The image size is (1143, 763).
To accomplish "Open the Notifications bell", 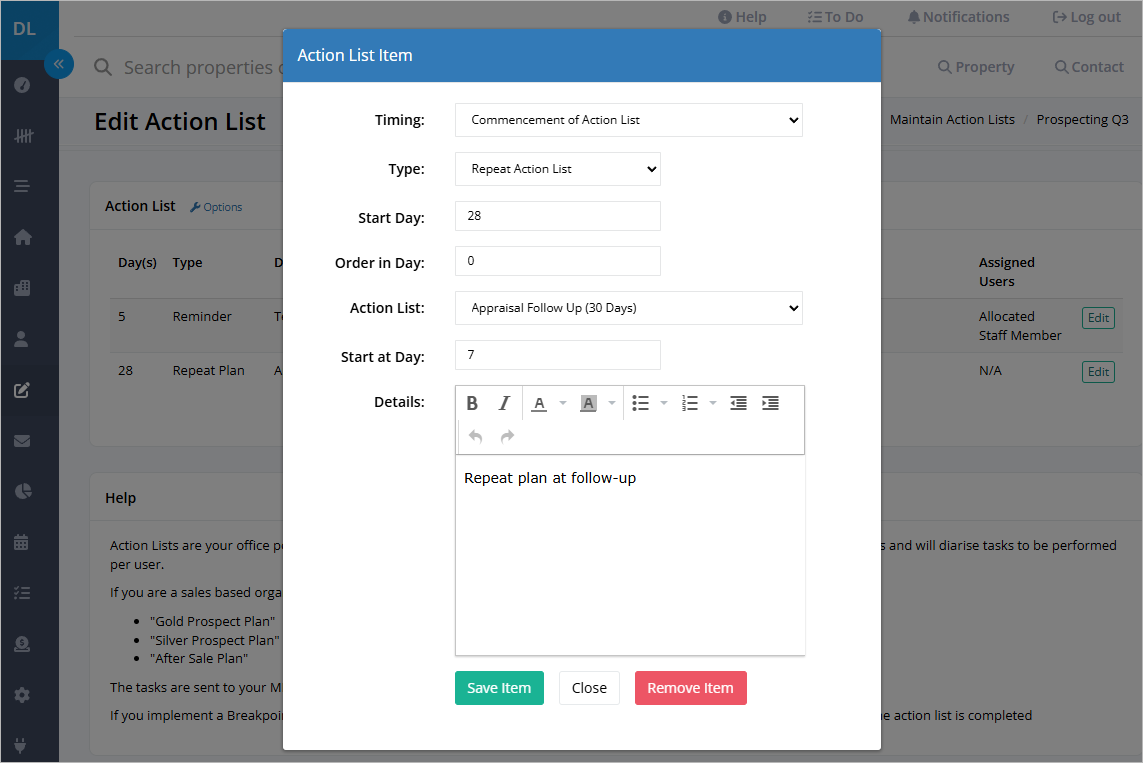I will 957,16.
